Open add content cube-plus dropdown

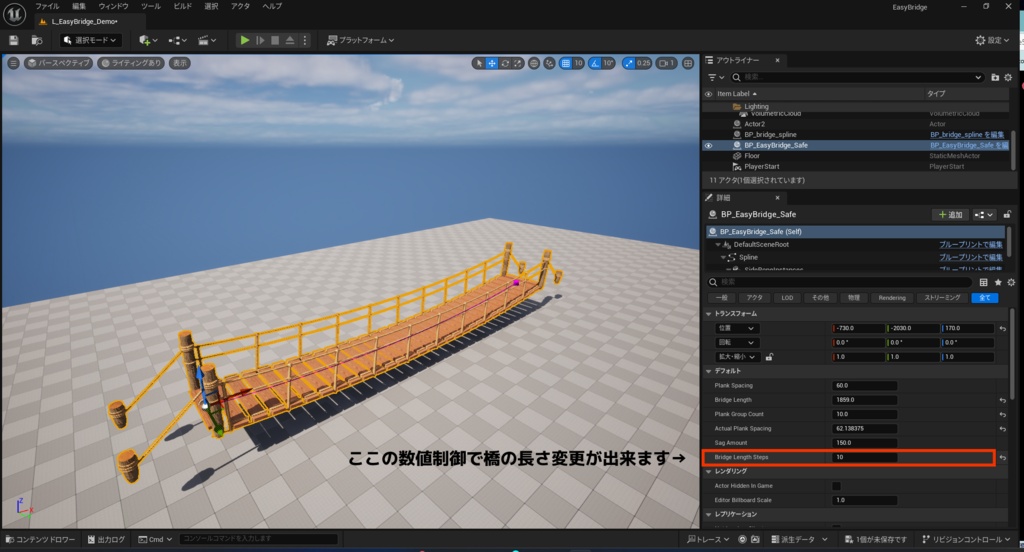coord(148,41)
